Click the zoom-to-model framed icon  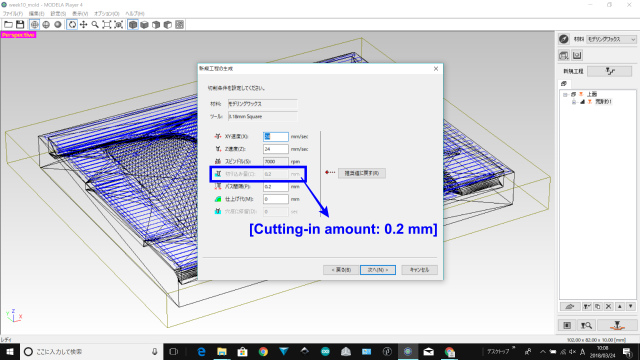pyautogui.click(x=119, y=25)
